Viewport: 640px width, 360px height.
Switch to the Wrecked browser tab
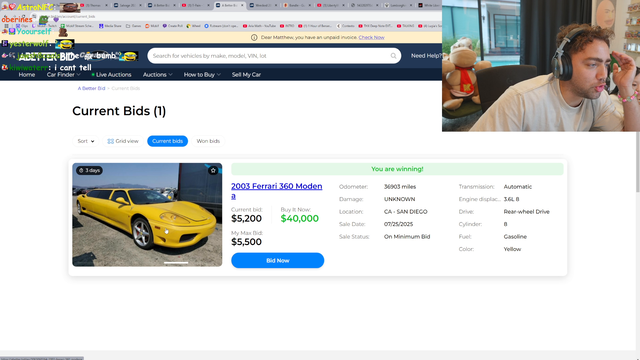click(263, 5)
